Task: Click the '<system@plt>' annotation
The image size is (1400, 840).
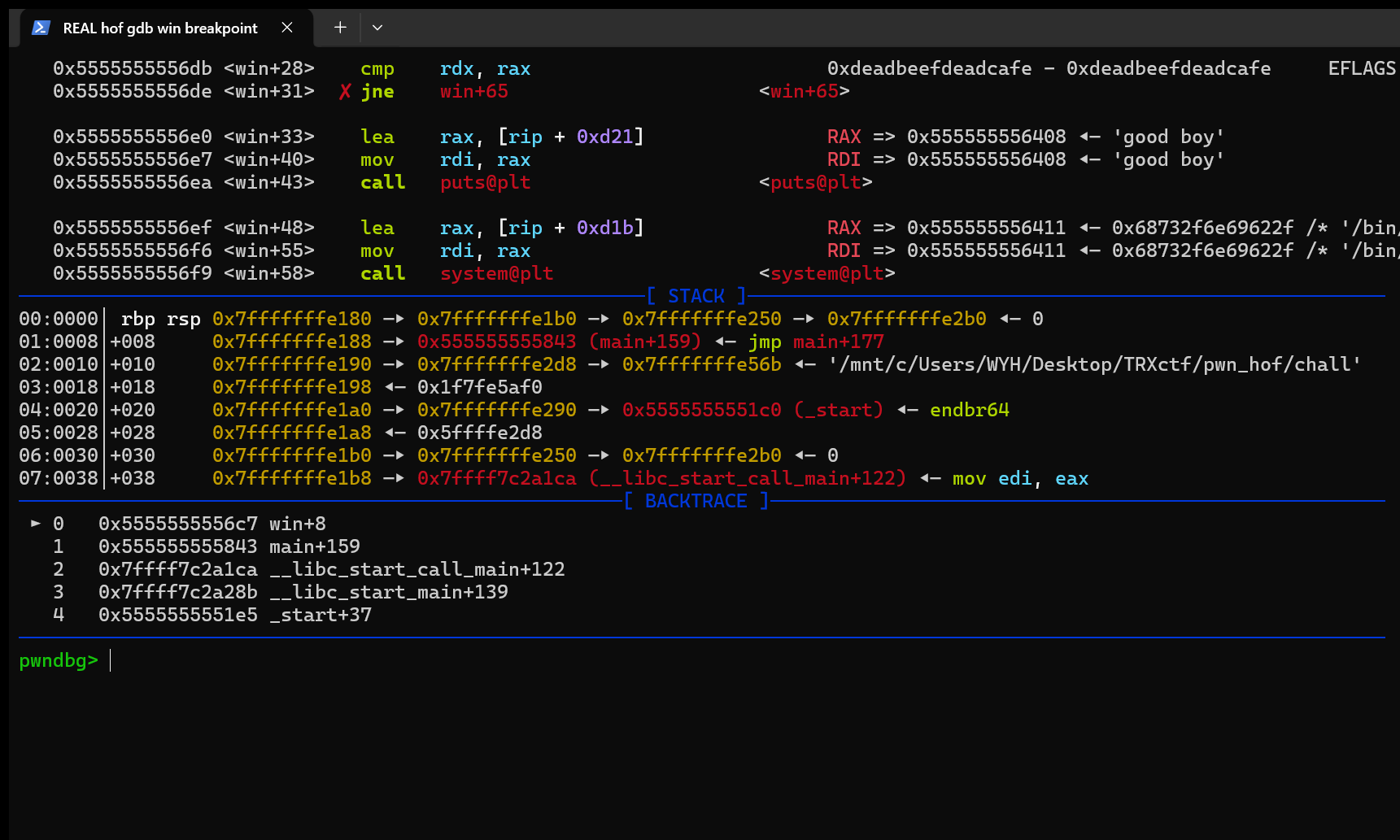Action: click(x=827, y=274)
